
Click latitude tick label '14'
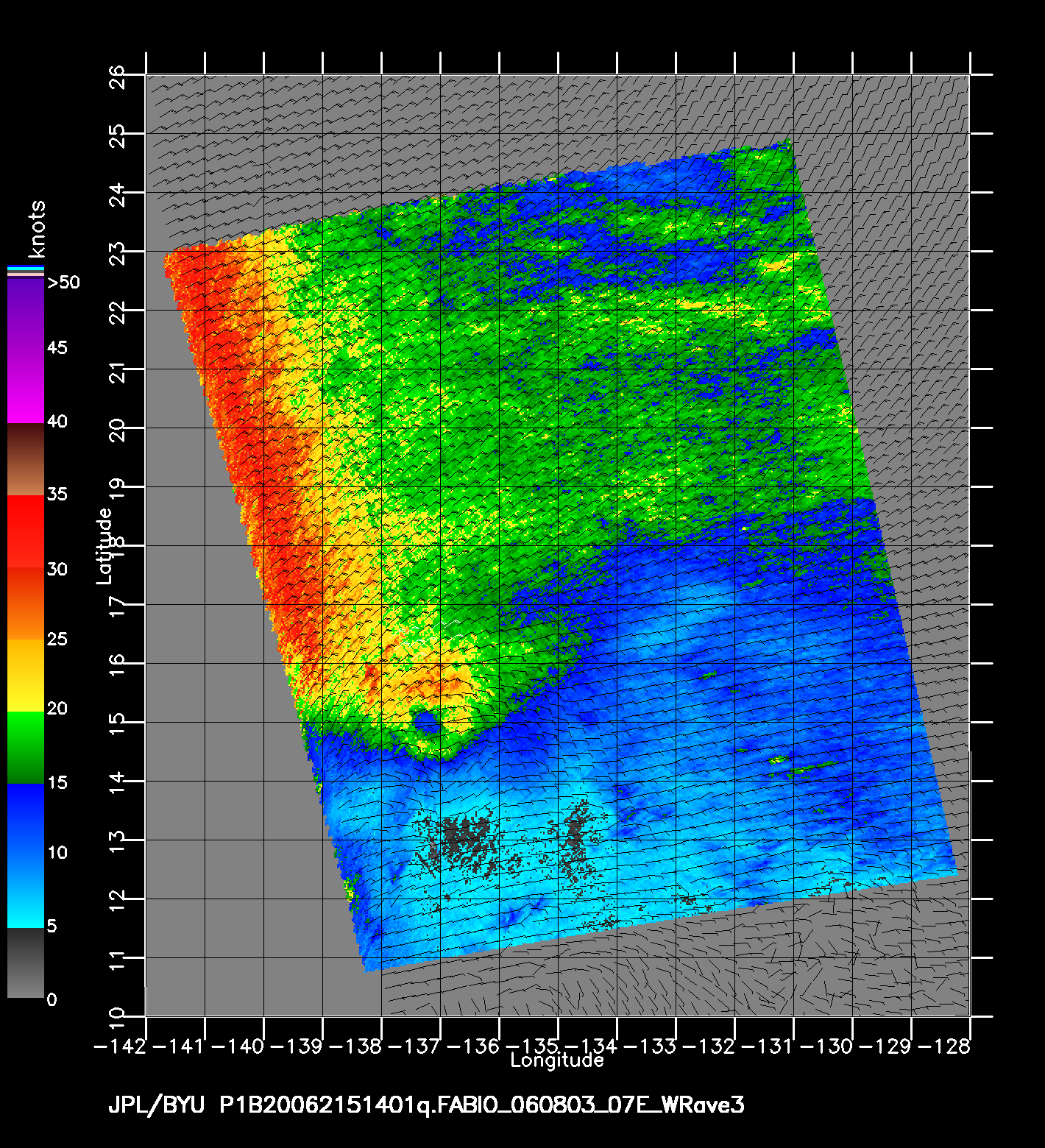pos(117,782)
